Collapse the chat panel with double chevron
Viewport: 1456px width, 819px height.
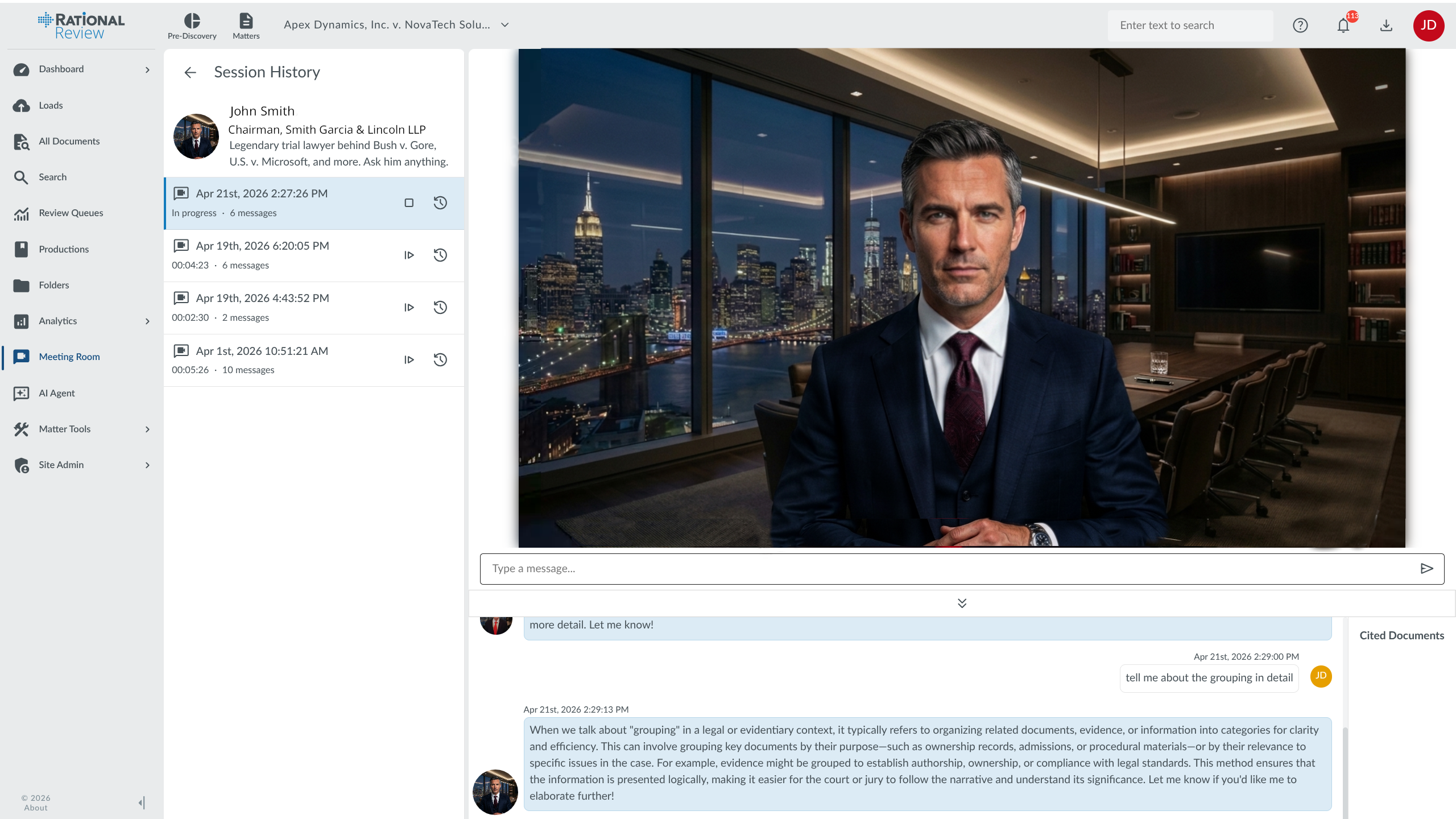pyautogui.click(x=962, y=603)
